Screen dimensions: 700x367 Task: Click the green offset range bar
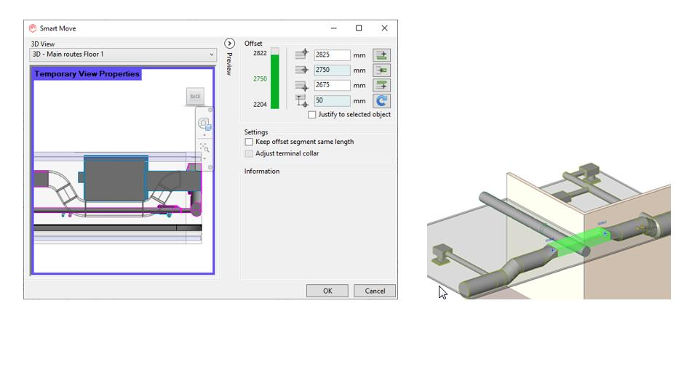275,81
